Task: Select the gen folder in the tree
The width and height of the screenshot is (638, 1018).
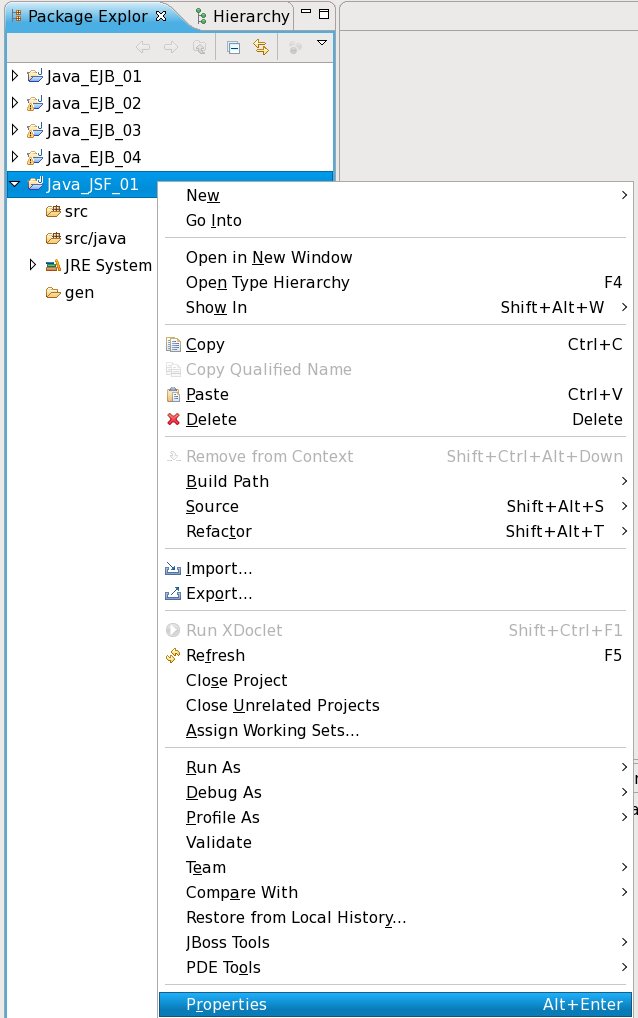Action: click(x=79, y=293)
